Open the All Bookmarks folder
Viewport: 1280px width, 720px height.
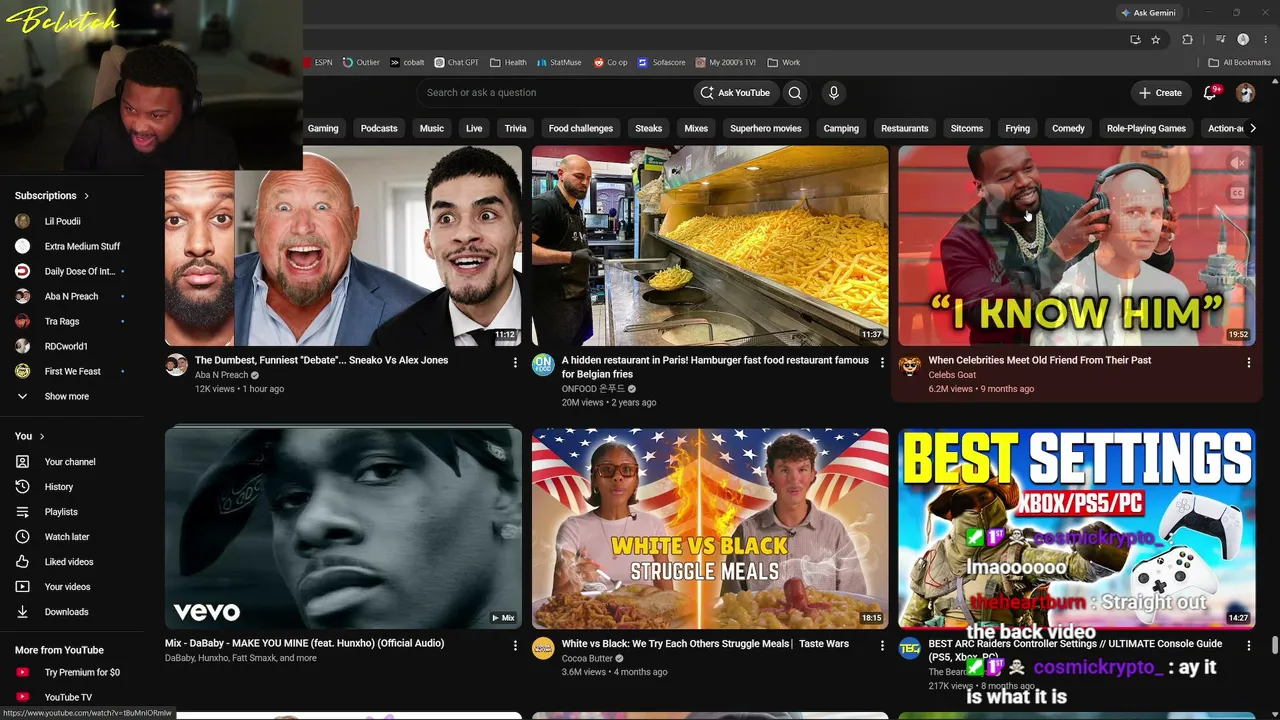(1240, 62)
